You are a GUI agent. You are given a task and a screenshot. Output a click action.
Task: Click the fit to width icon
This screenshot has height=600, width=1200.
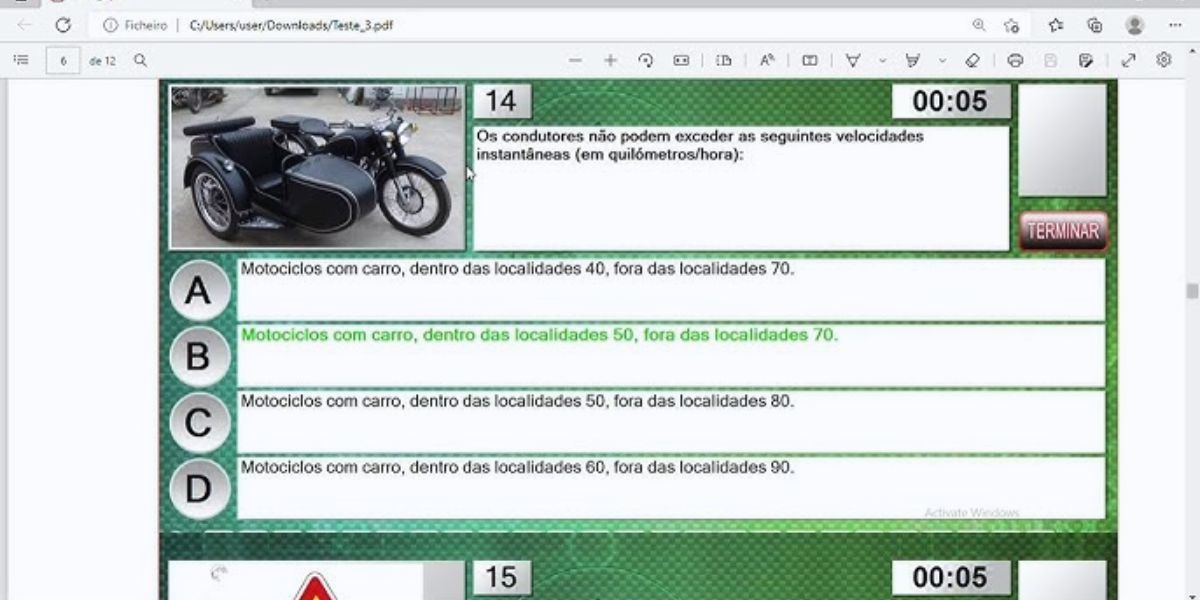click(681, 60)
